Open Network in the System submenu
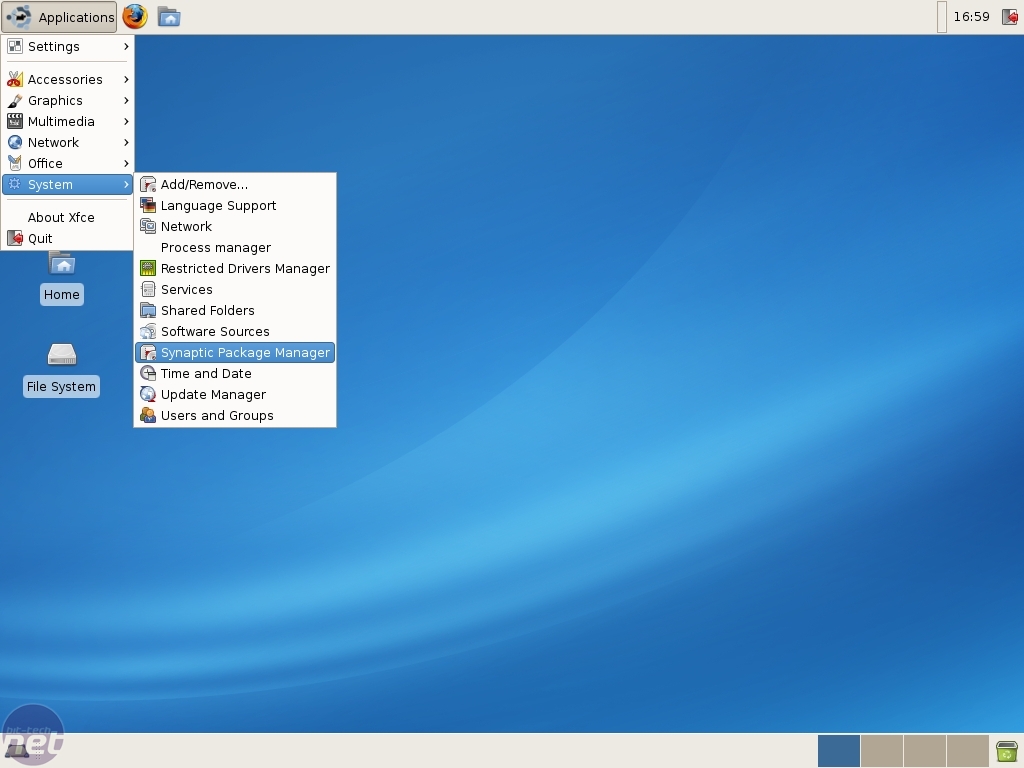Screen dimensions: 1024x768 pyautogui.click(x=235, y=227)
